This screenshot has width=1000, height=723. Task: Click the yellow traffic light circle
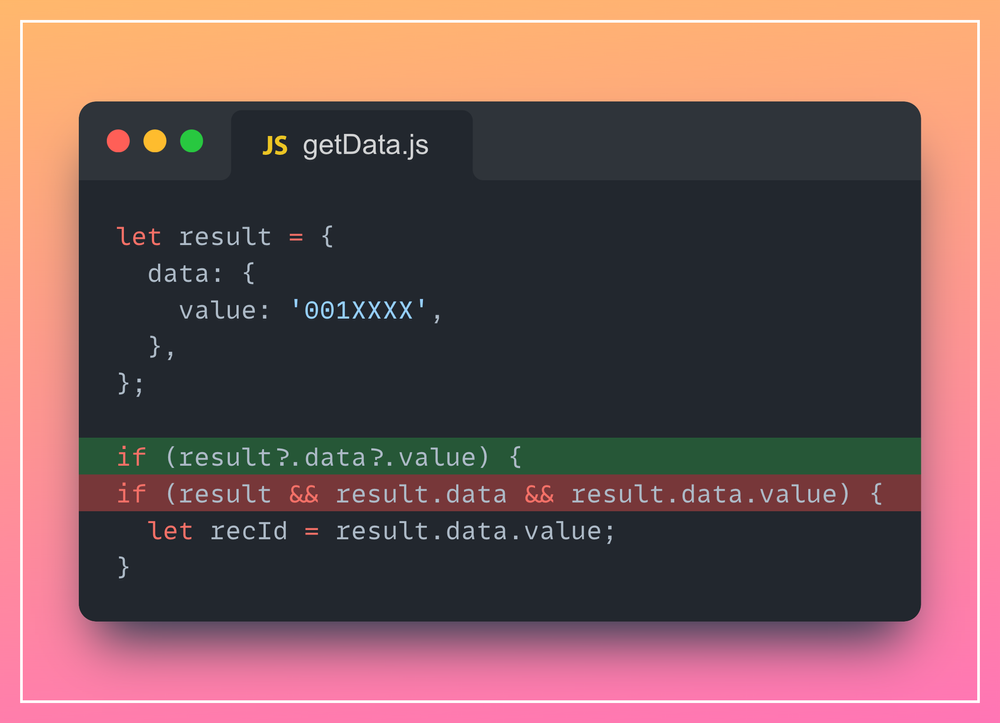click(x=154, y=141)
